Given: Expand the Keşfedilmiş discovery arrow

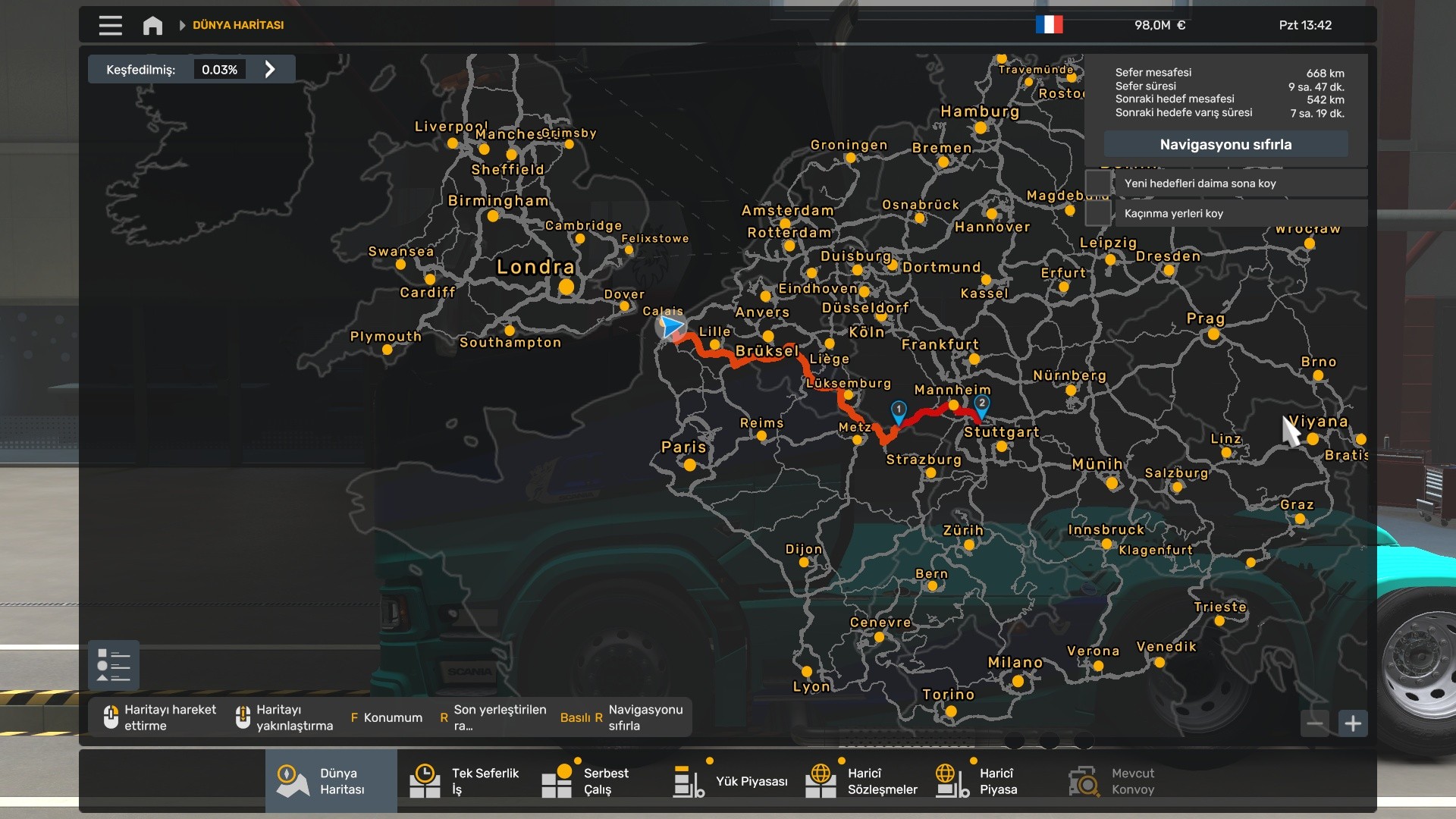Looking at the screenshot, I should pos(270,70).
